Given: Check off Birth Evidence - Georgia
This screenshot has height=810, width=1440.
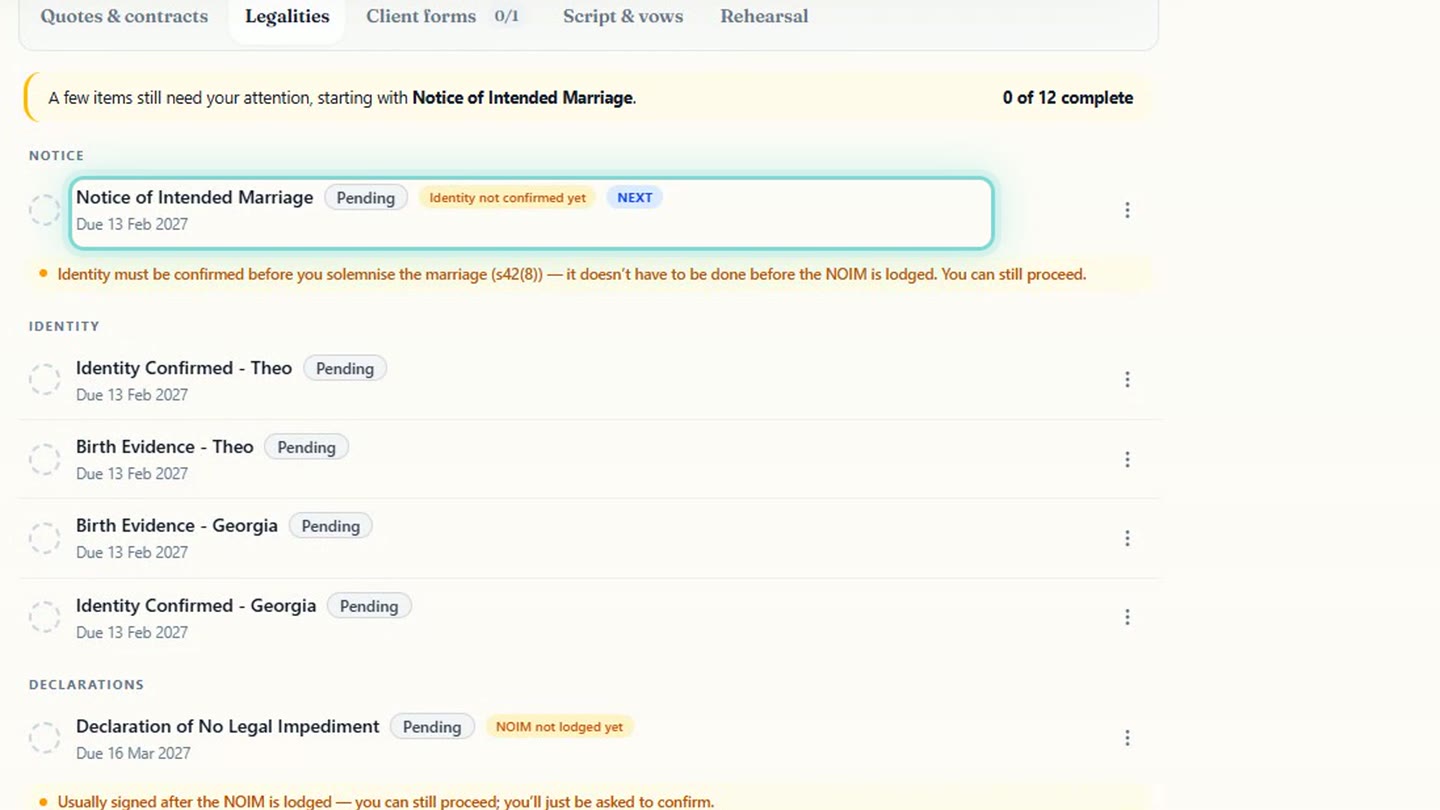Looking at the screenshot, I should coord(44,539).
